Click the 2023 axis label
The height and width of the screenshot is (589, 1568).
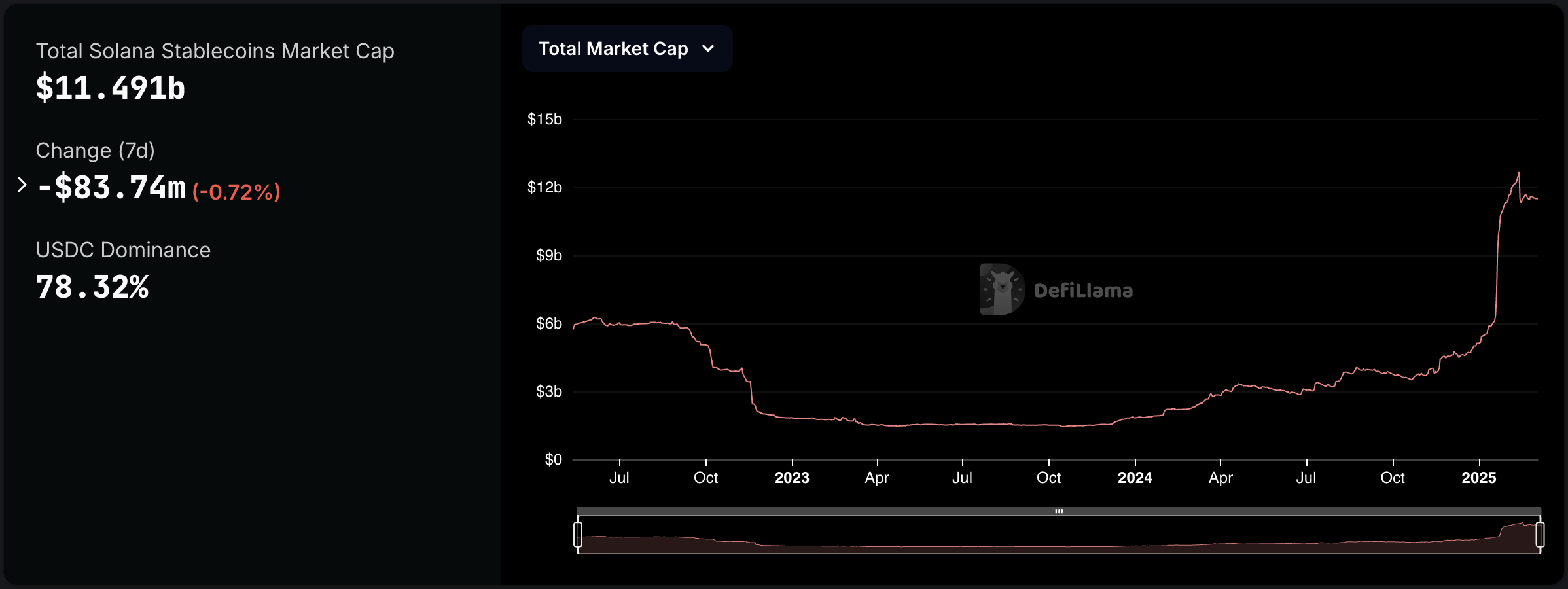coord(792,478)
